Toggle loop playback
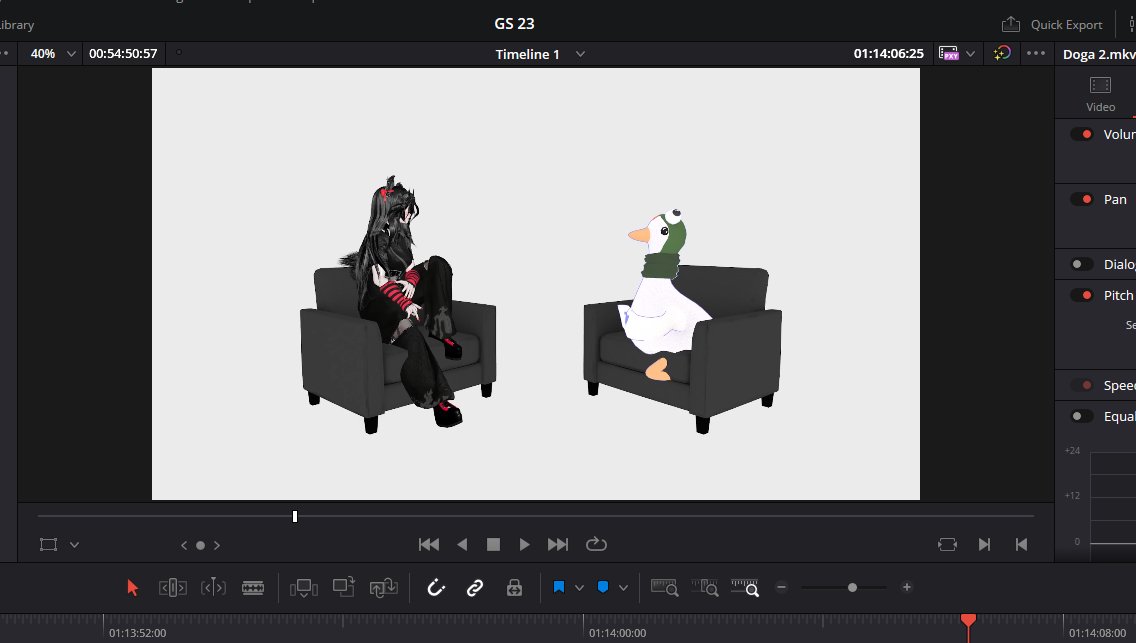This screenshot has height=643, width=1136. click(x=596, y=544)
